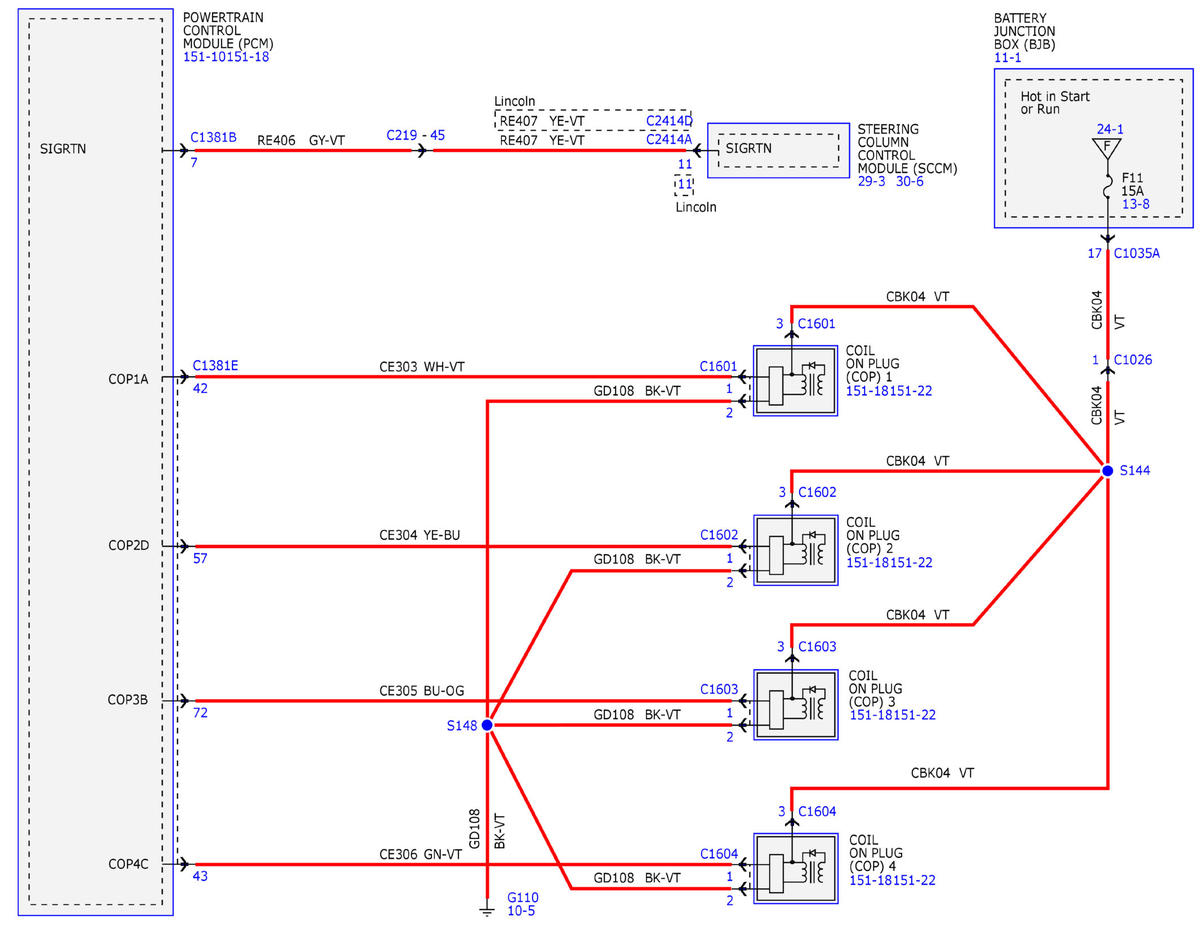Click the 24-1 power feed triangle

pyautogui.click(x=1108, y=148)
